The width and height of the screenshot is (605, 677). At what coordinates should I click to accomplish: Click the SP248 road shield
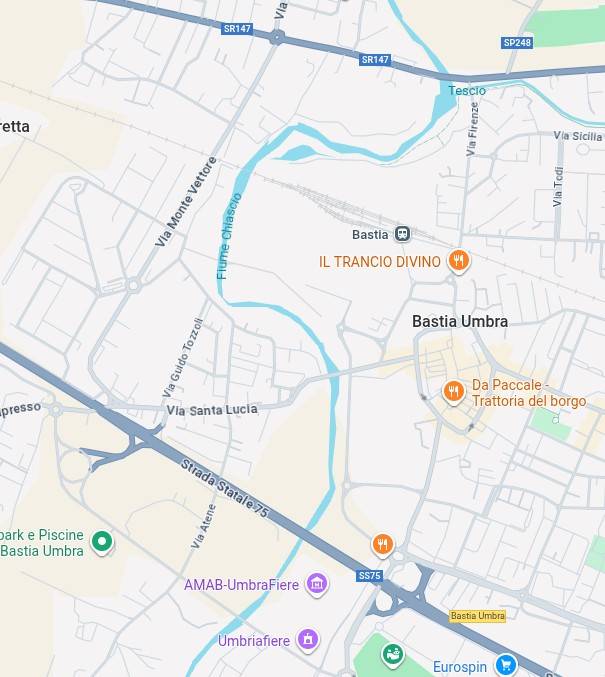pyautogui.click(x=517, y=42)
